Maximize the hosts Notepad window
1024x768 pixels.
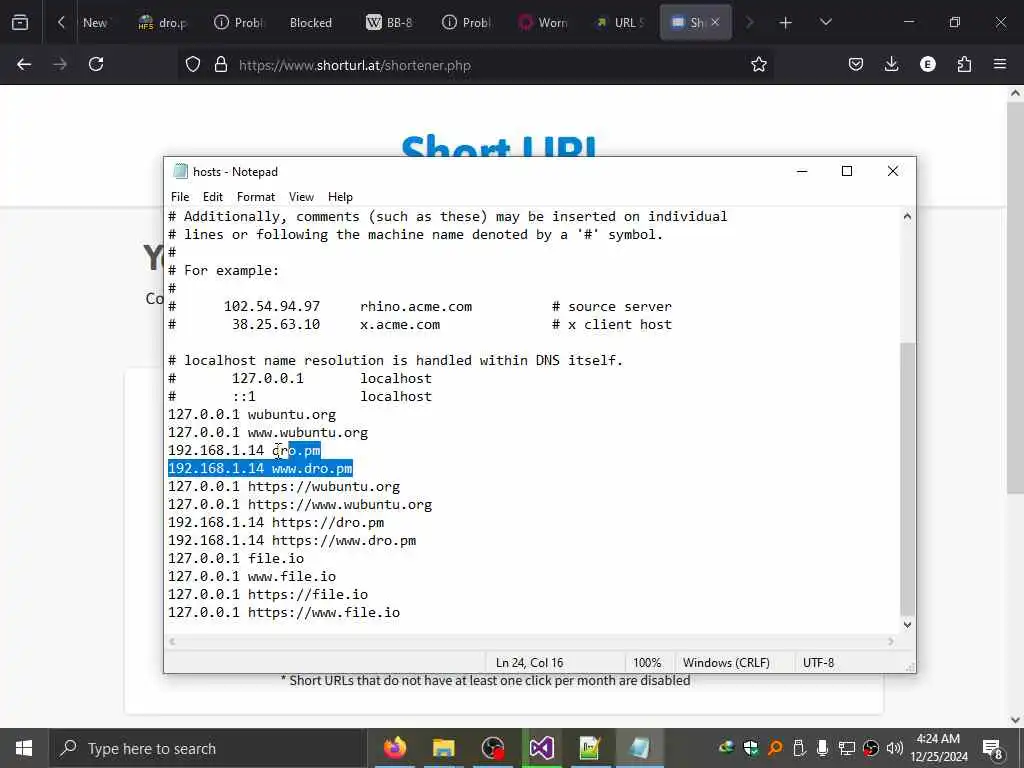click(x=847, y=172)
